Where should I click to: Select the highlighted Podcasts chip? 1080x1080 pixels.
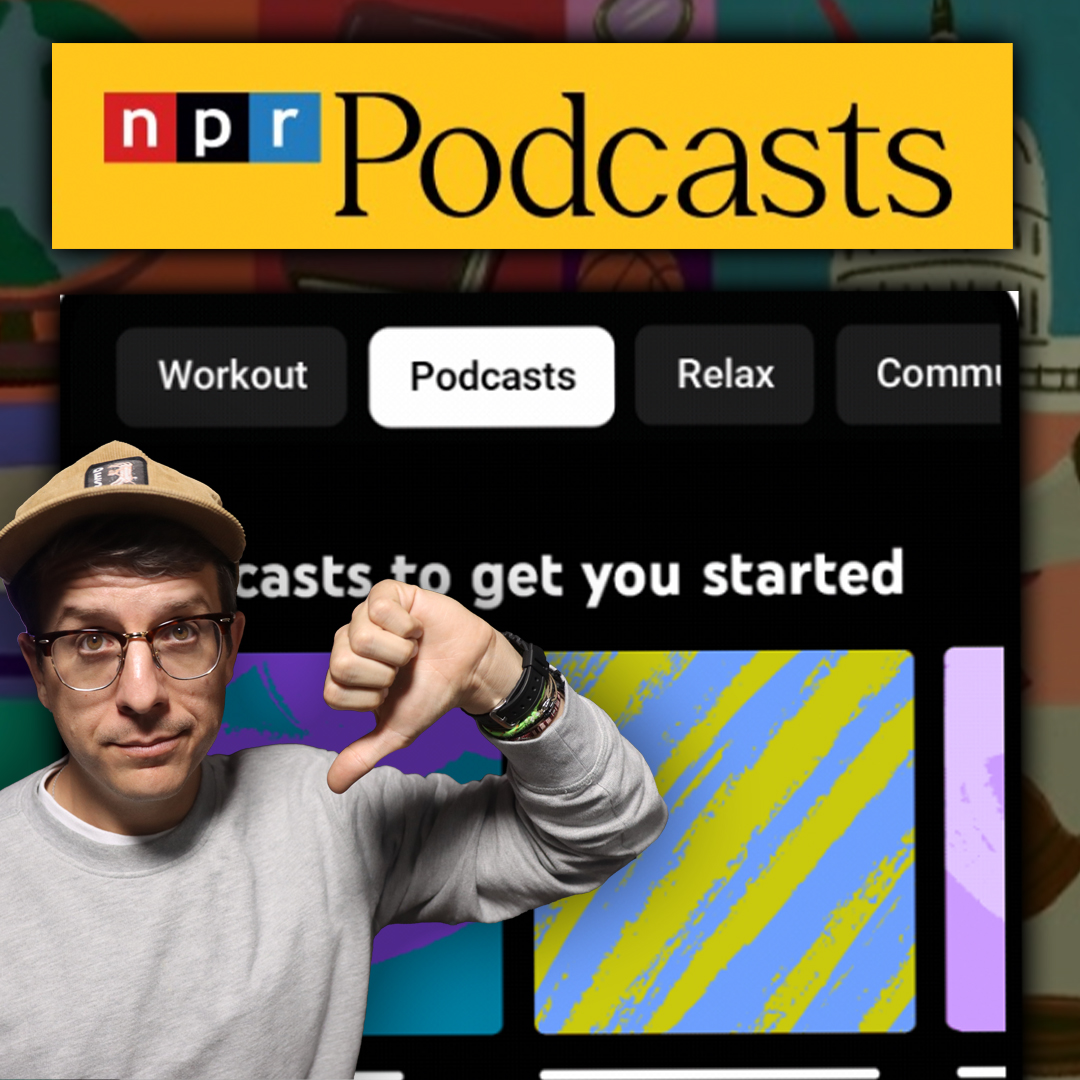point(491,376)
